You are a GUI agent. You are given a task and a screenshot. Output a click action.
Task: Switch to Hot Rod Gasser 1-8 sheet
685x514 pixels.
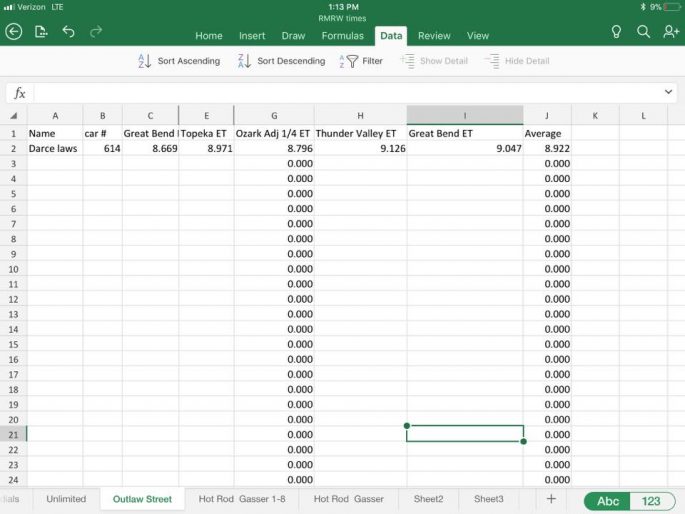(x=240, y=498)
